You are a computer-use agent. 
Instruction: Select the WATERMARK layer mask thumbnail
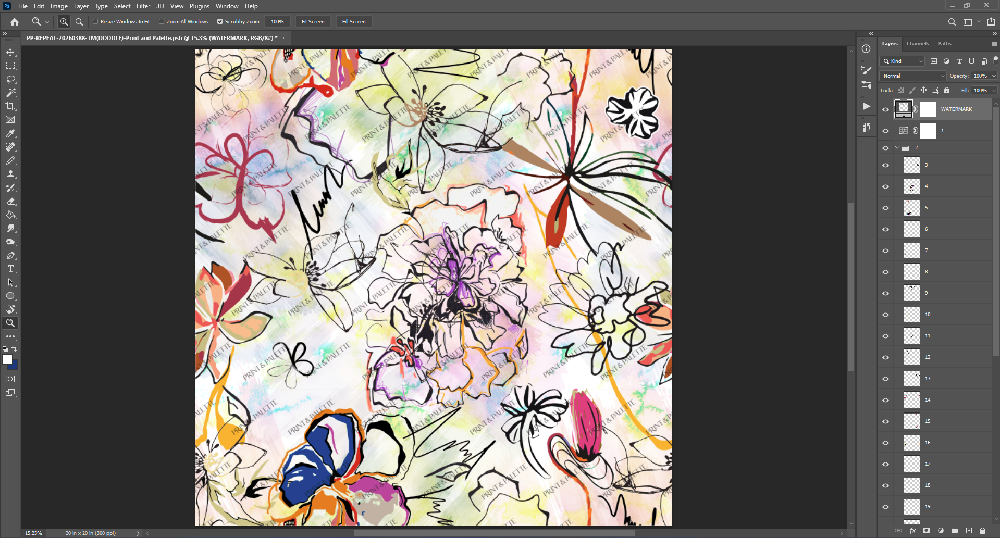[927, 110]
